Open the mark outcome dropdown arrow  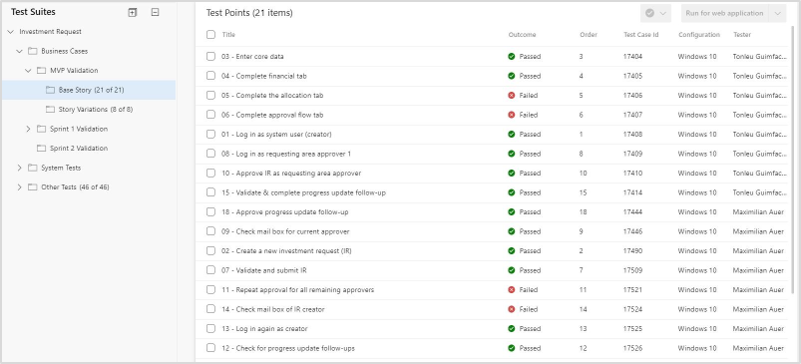(x=663, y=13)
